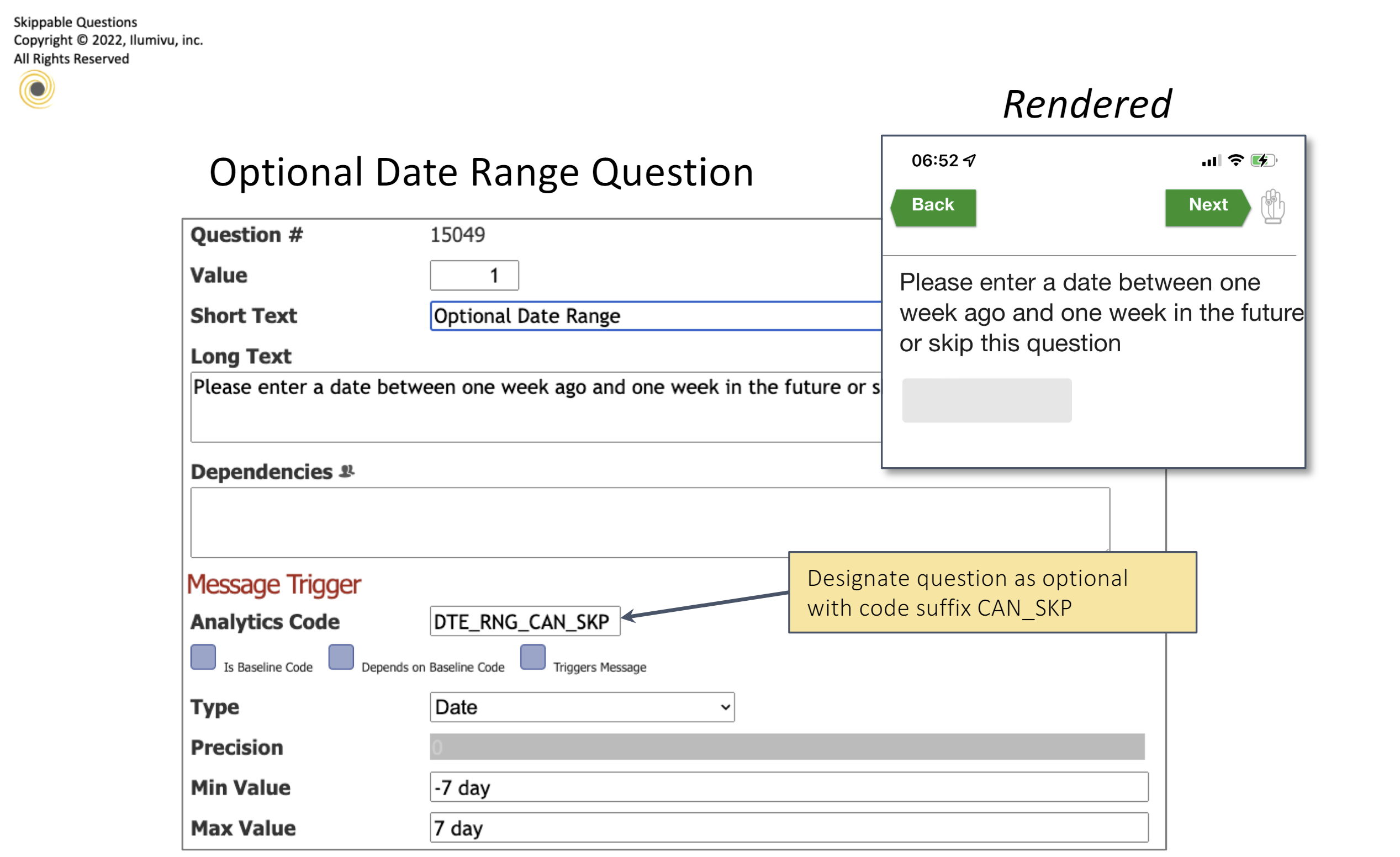
Task: Click the Max Value field
Action: click(789, 828)
